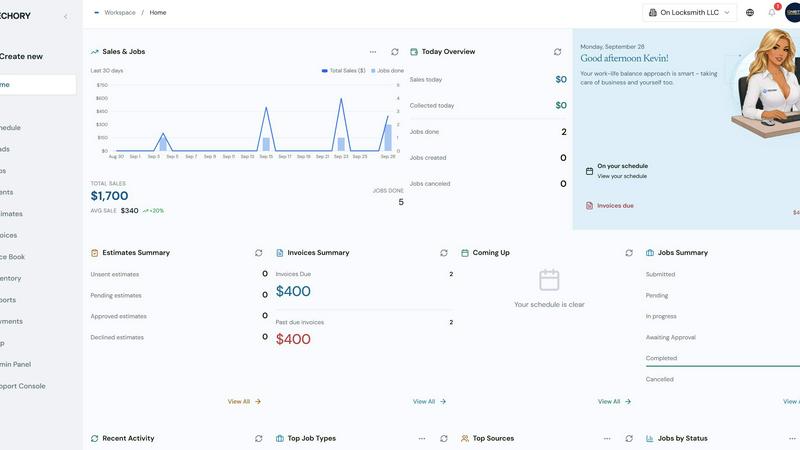Screen dimensions: 800x450
Task: Click the Estimates Summary clipboard icon
Action: tap(94, 253)
